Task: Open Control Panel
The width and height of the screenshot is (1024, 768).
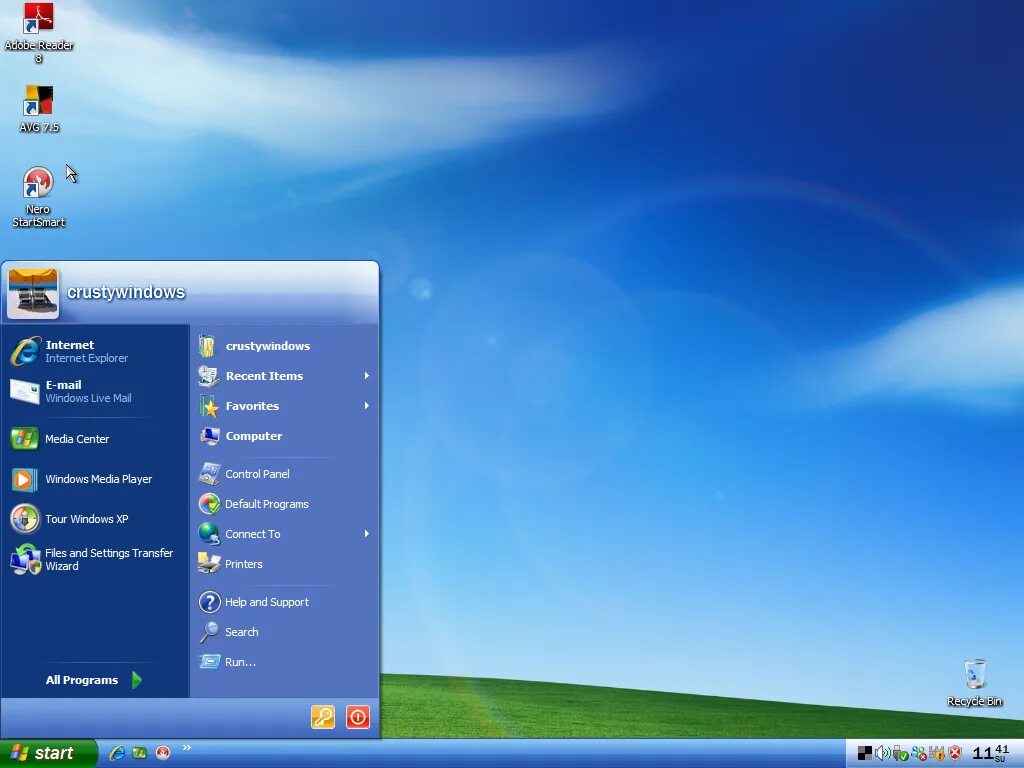Action: [285, 474]
